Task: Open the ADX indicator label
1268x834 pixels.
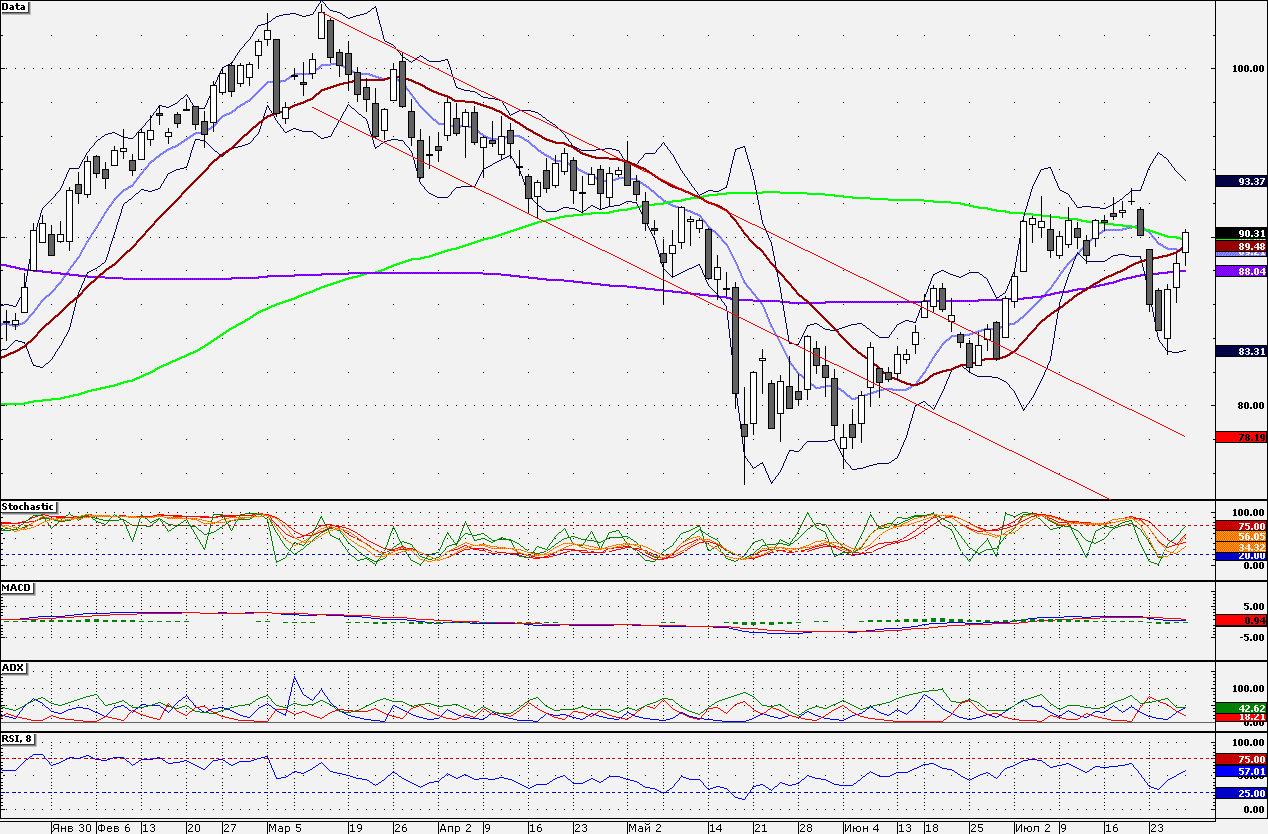Action: (13, 667)
